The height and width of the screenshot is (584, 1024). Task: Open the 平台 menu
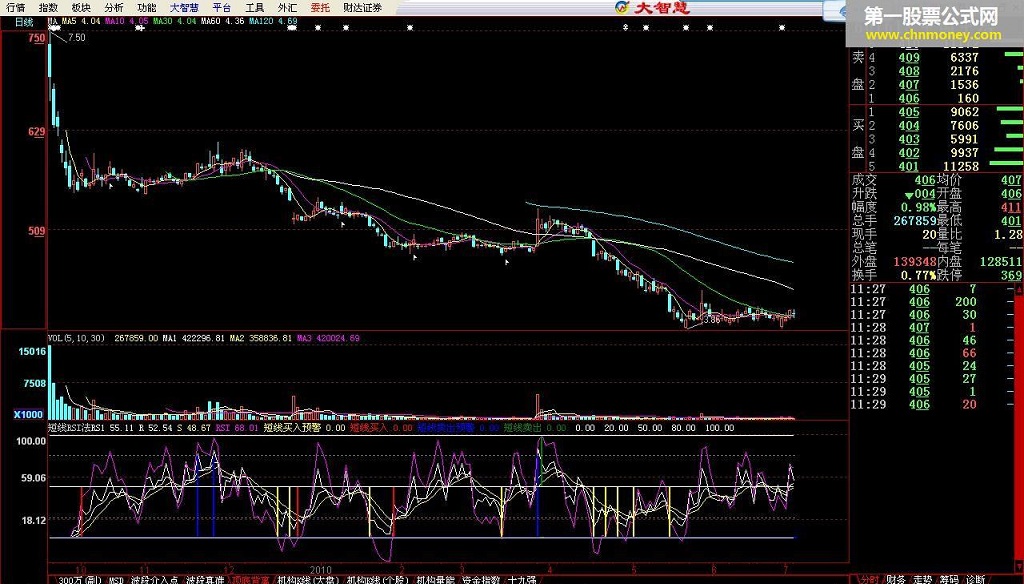pos(222,7)
